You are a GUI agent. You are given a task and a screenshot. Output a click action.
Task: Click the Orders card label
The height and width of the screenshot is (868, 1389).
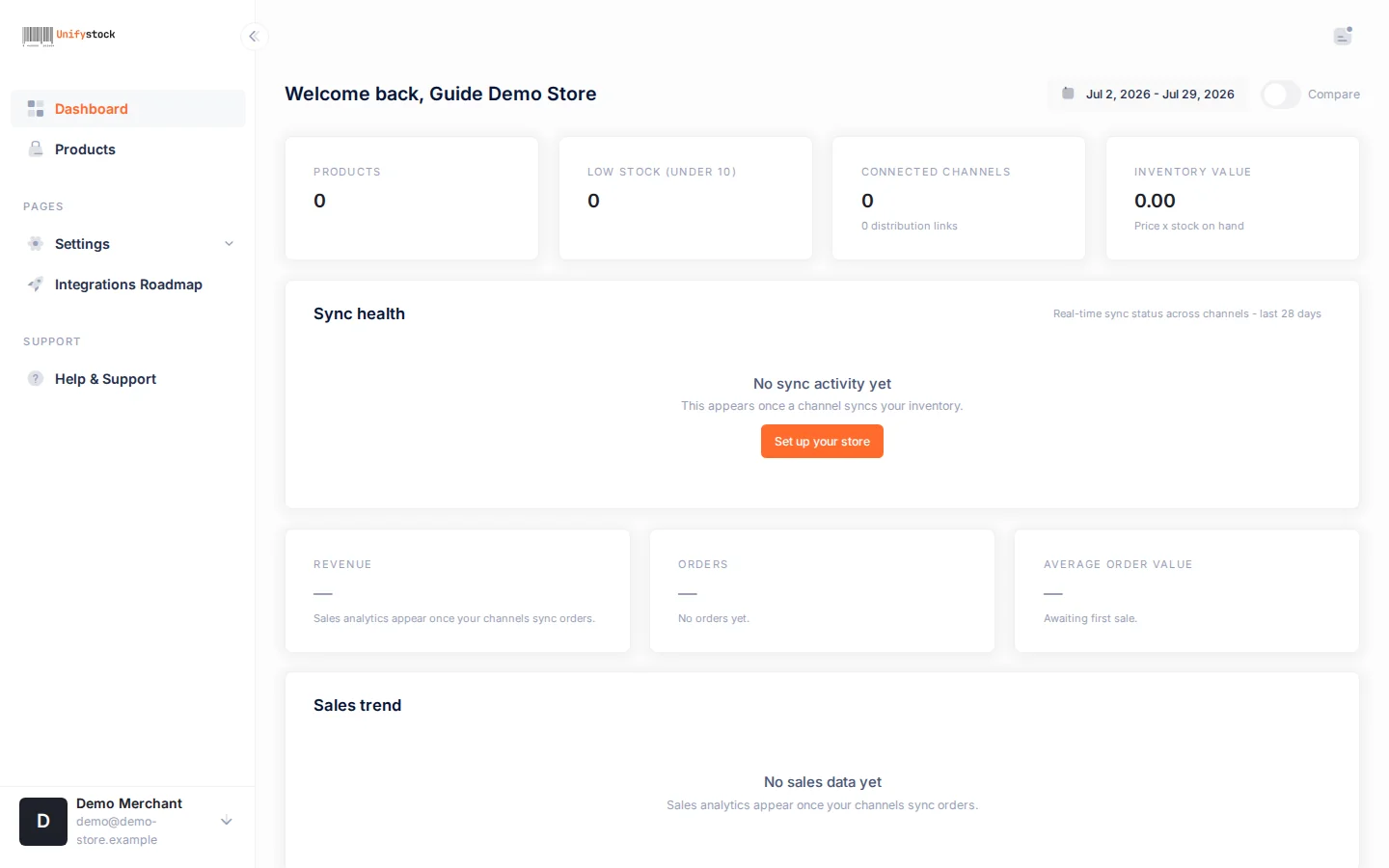703,564
